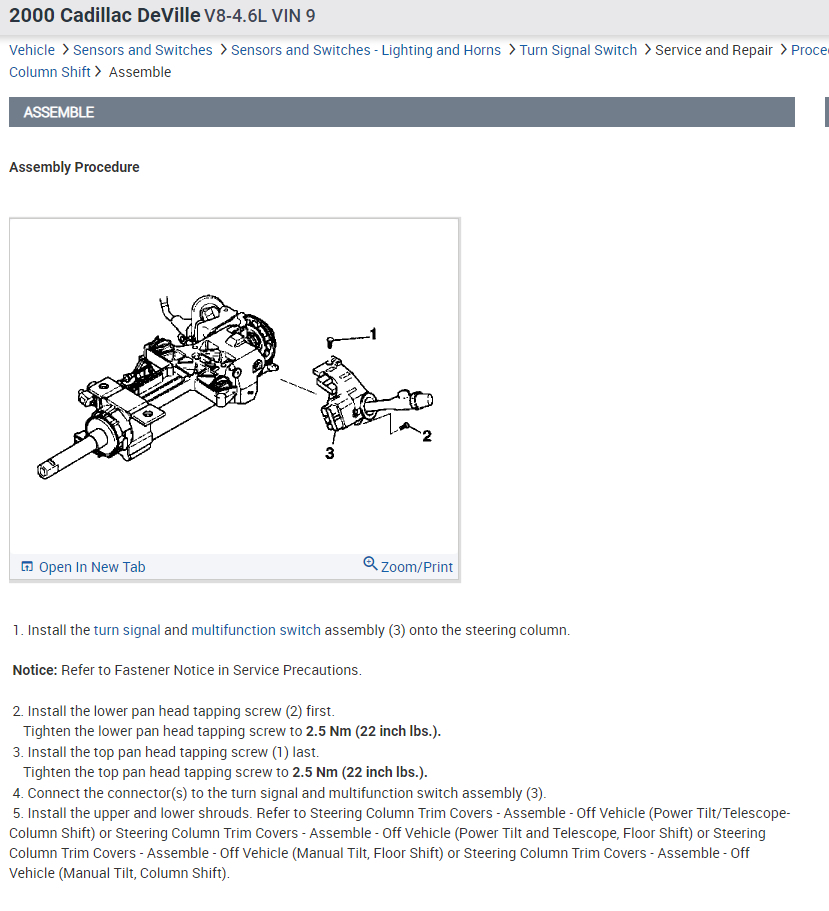This screenshot has height=911, width=829.
Task: Go to Sensors and Switches breadcrumb
Action: coord(143,51)
